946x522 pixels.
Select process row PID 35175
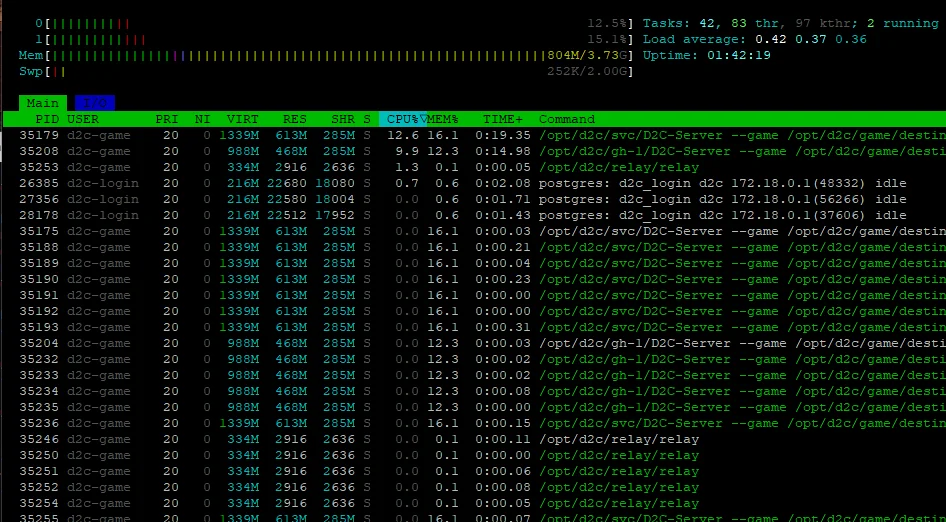pos(473,231)
